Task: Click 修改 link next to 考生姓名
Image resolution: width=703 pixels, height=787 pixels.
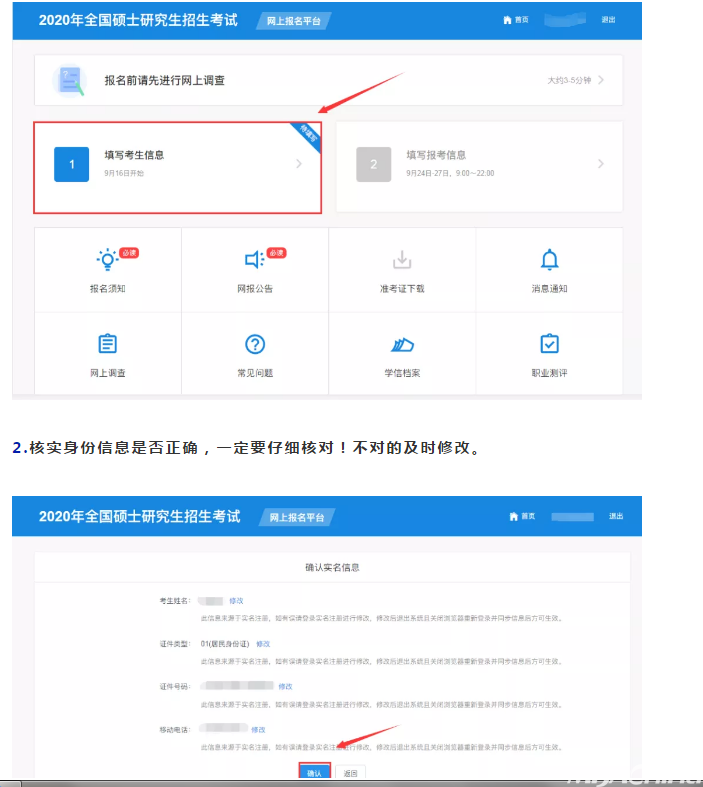Action: click(236, 600)
